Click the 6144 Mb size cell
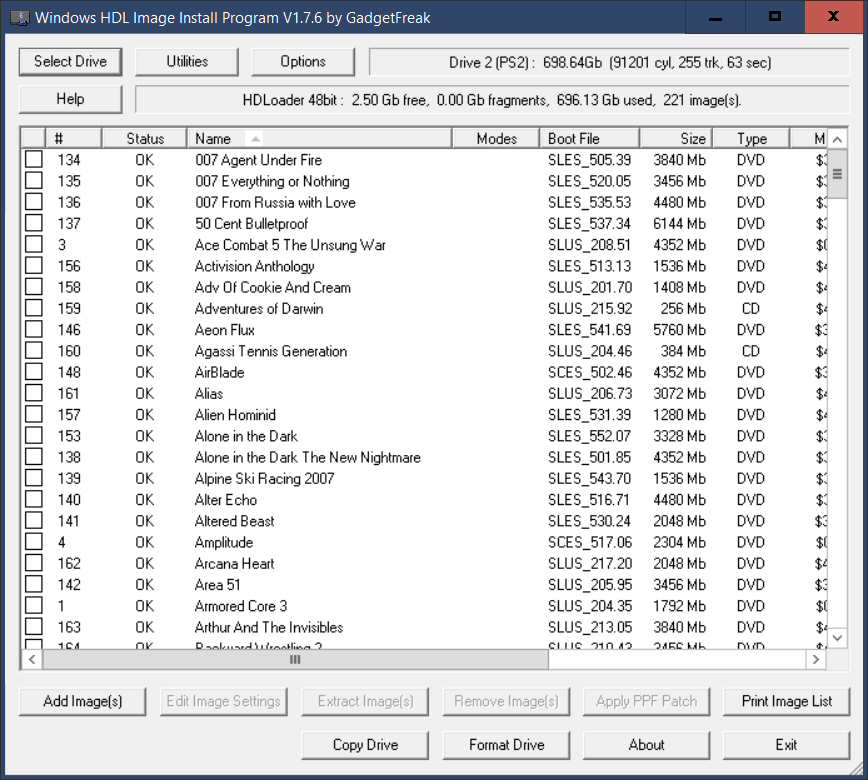Image resolution: width=868 pixels, height=780 pixels. pos(679,224)
